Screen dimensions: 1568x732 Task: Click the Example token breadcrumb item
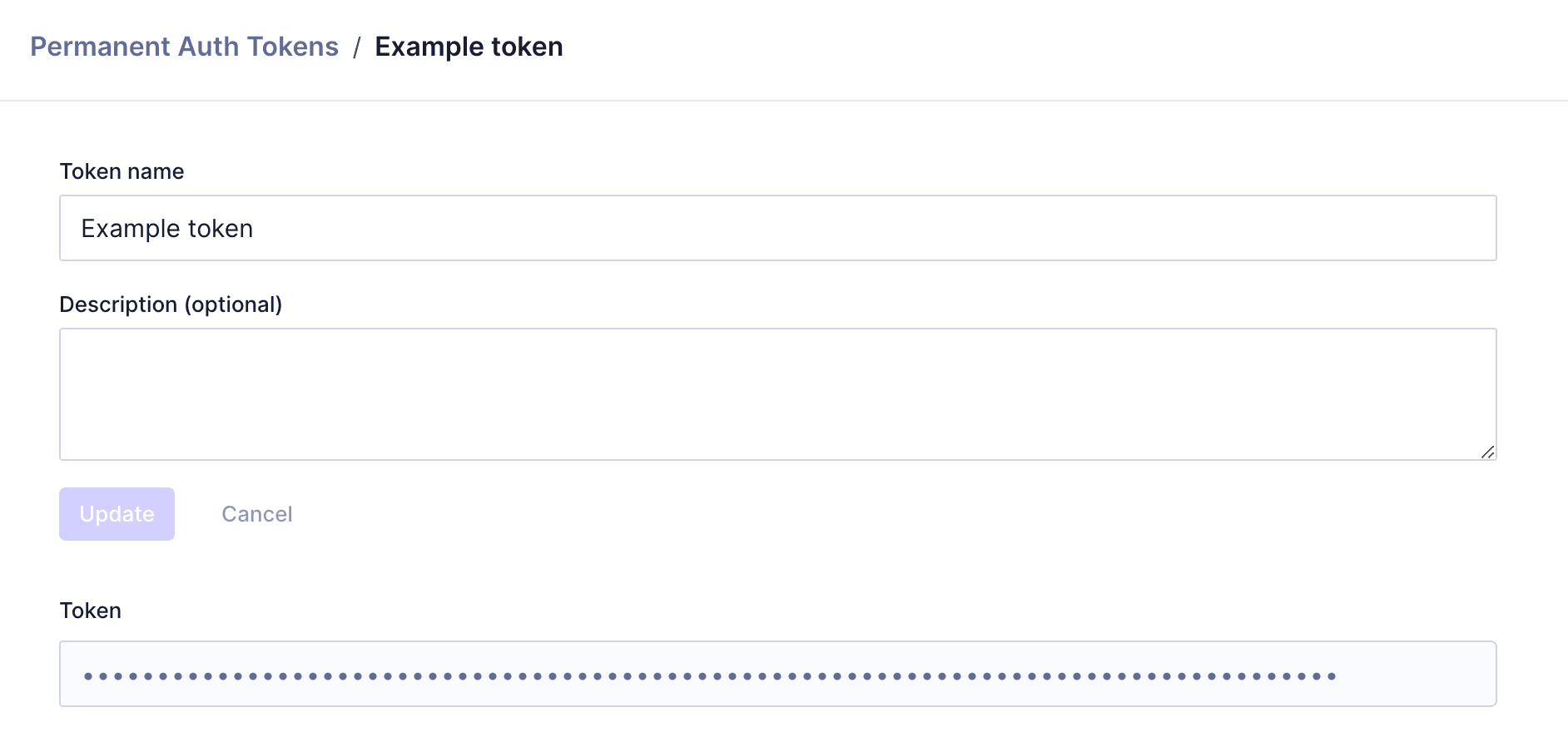tap(469, 47)
